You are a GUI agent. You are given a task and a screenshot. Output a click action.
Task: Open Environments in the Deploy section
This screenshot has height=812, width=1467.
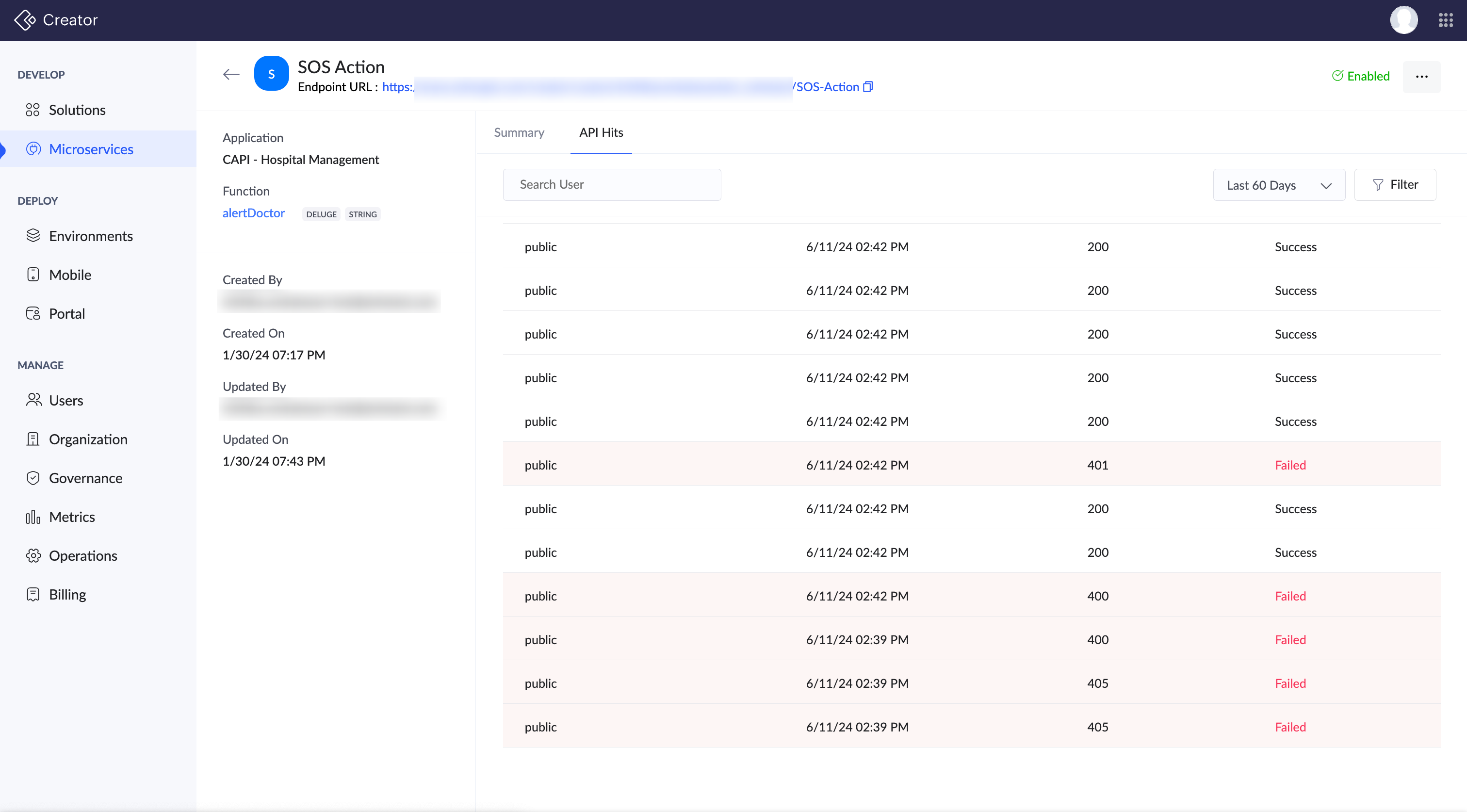tap(91, 236)
